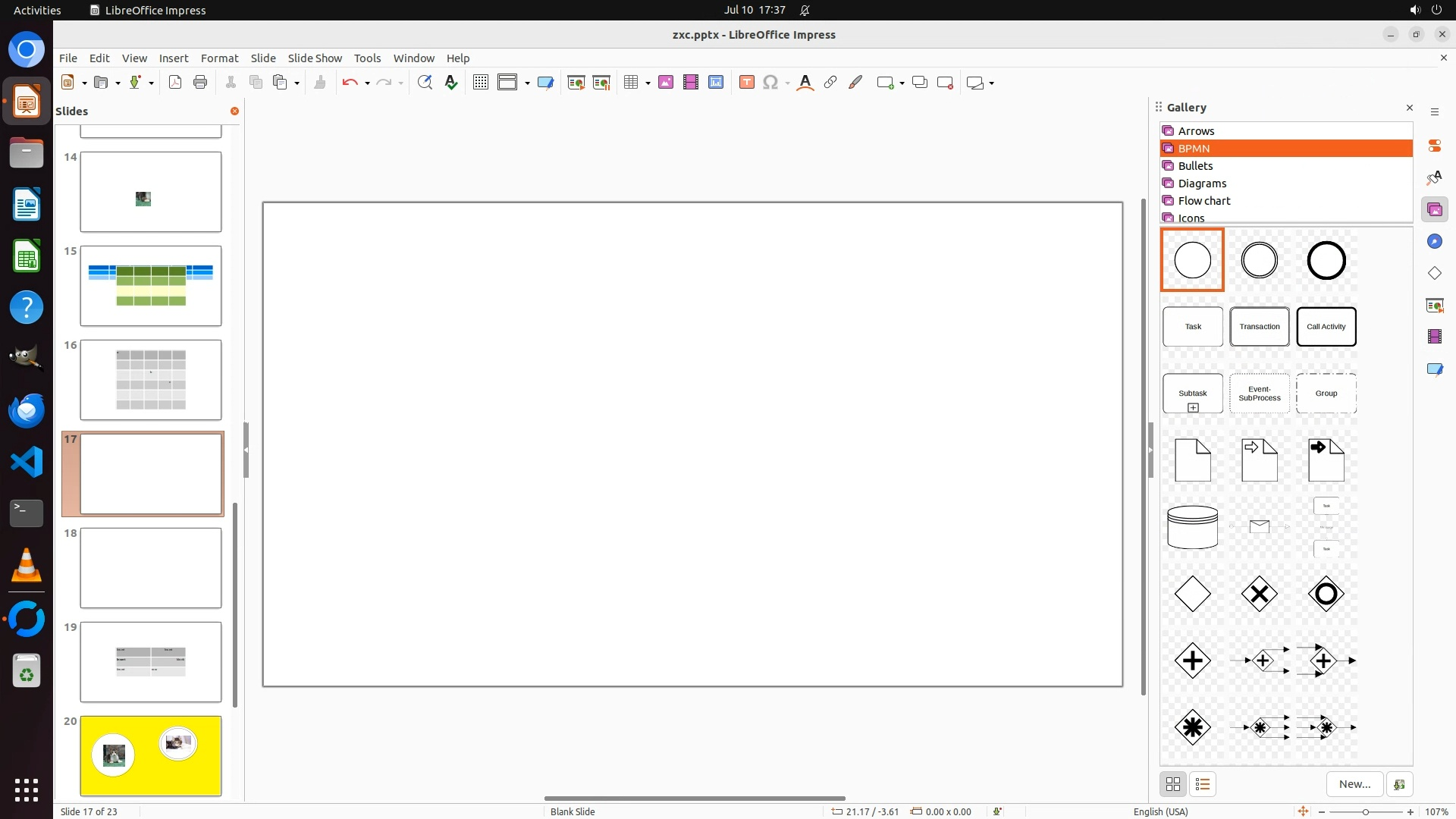Click the Print icon in the toolbar
The width and height of the screenshot is (1456, 819).
pyautogui.click(x=200, y=83)
